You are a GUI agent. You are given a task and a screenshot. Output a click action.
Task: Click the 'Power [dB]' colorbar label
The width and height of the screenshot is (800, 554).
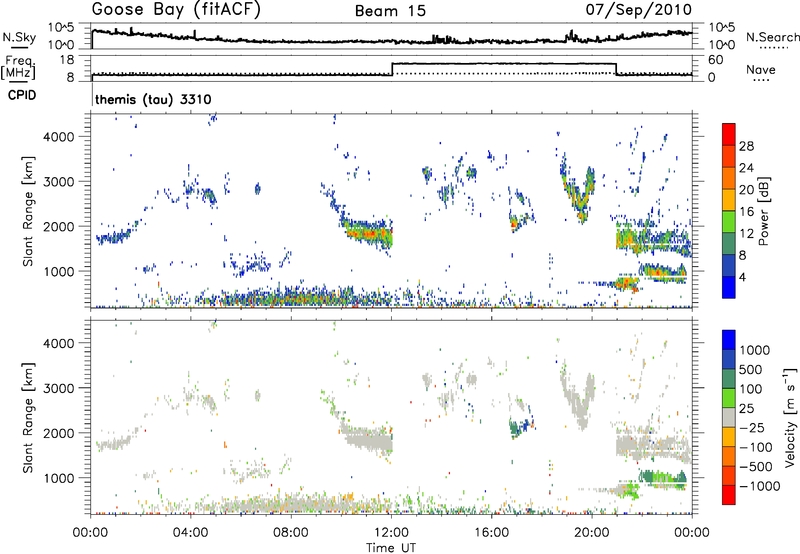[x=763, y=211]
